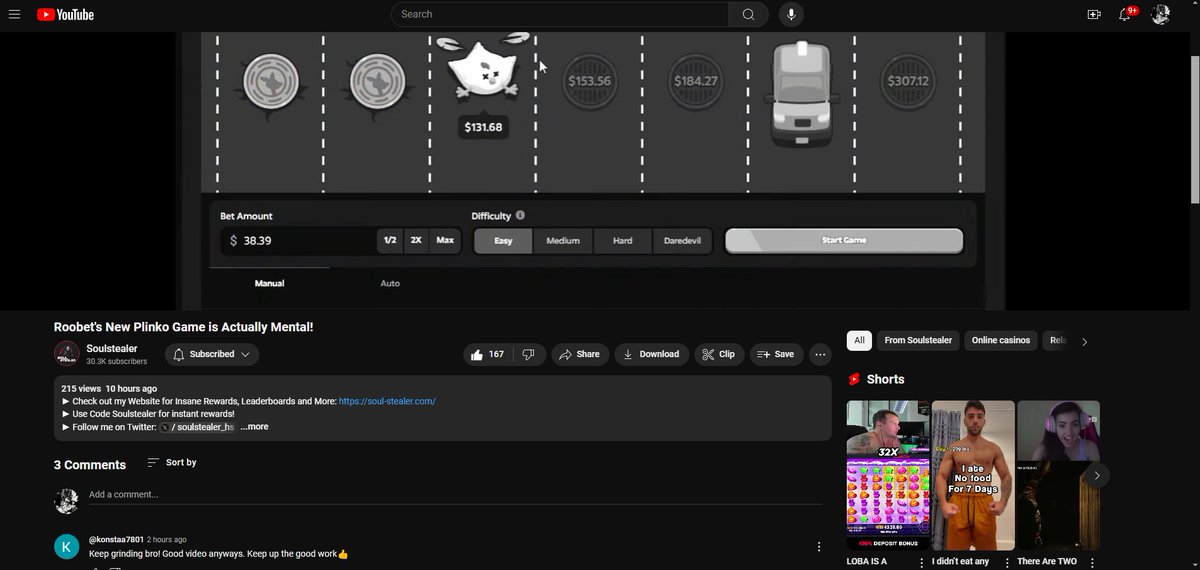The image size is (1200, 570).
Task: Click the Start Game button
Action: pos(844,241)
